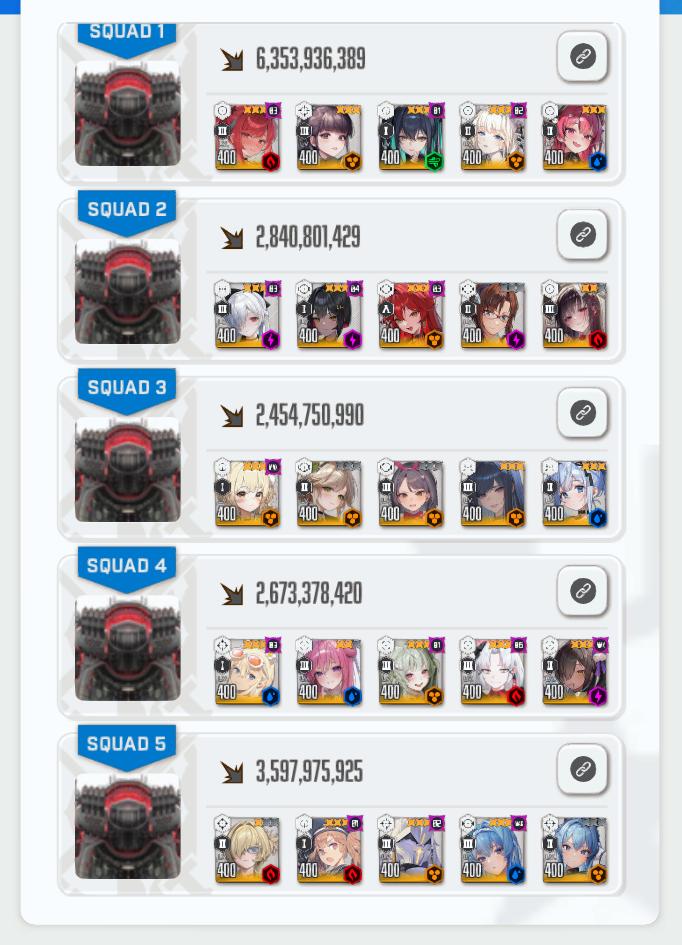Screen dimensions: 682x945
Task: Copy link for Squad 2
Action: click(582, 234)
